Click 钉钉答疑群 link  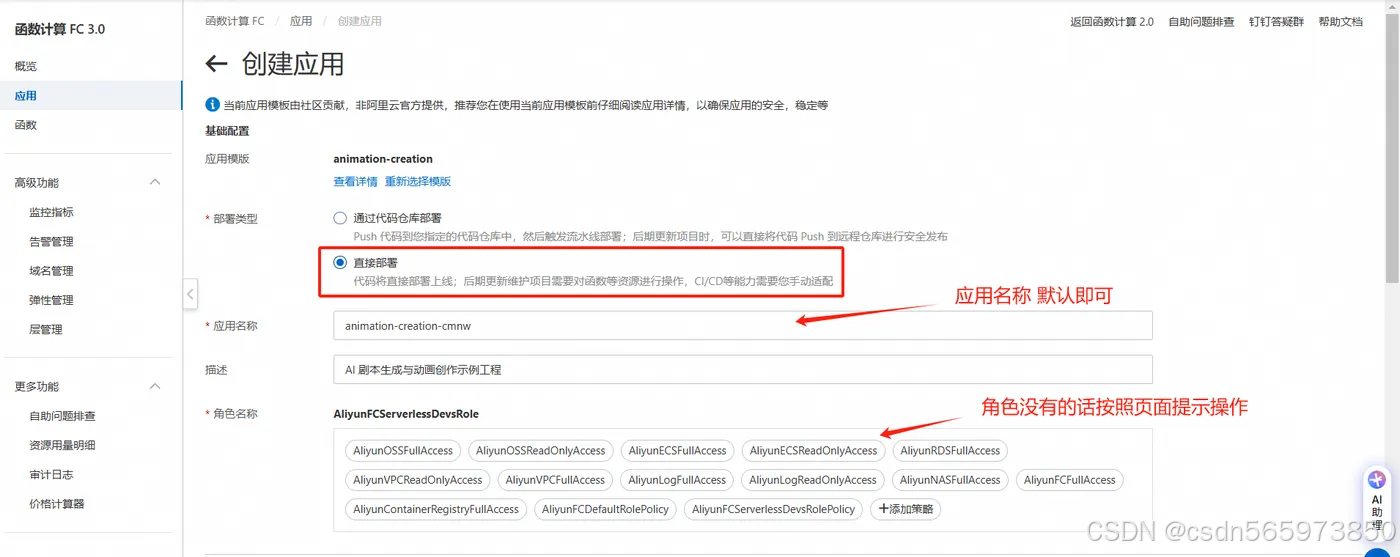(x=1276, y=21)
